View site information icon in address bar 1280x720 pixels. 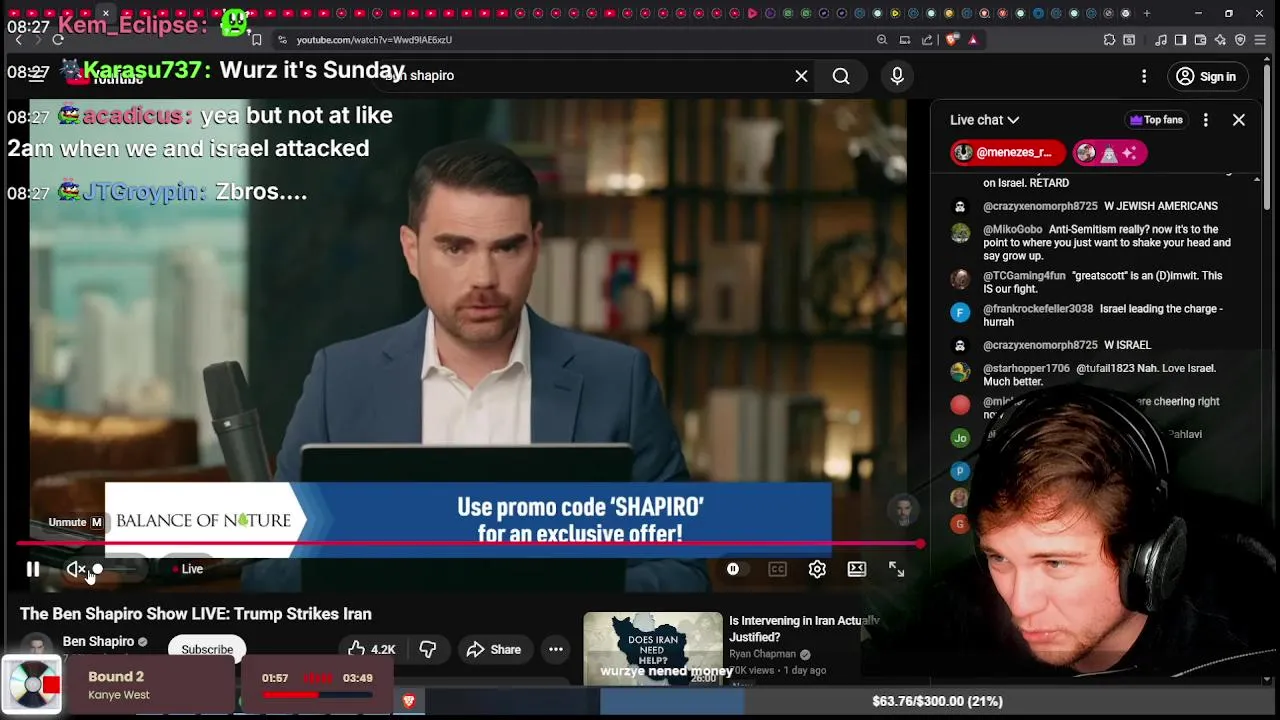pos(283,40)
